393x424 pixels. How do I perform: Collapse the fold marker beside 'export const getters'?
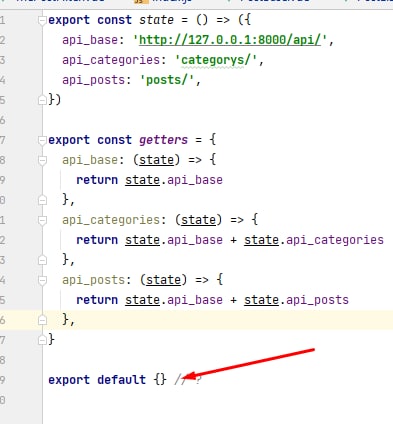click(42, 141)
